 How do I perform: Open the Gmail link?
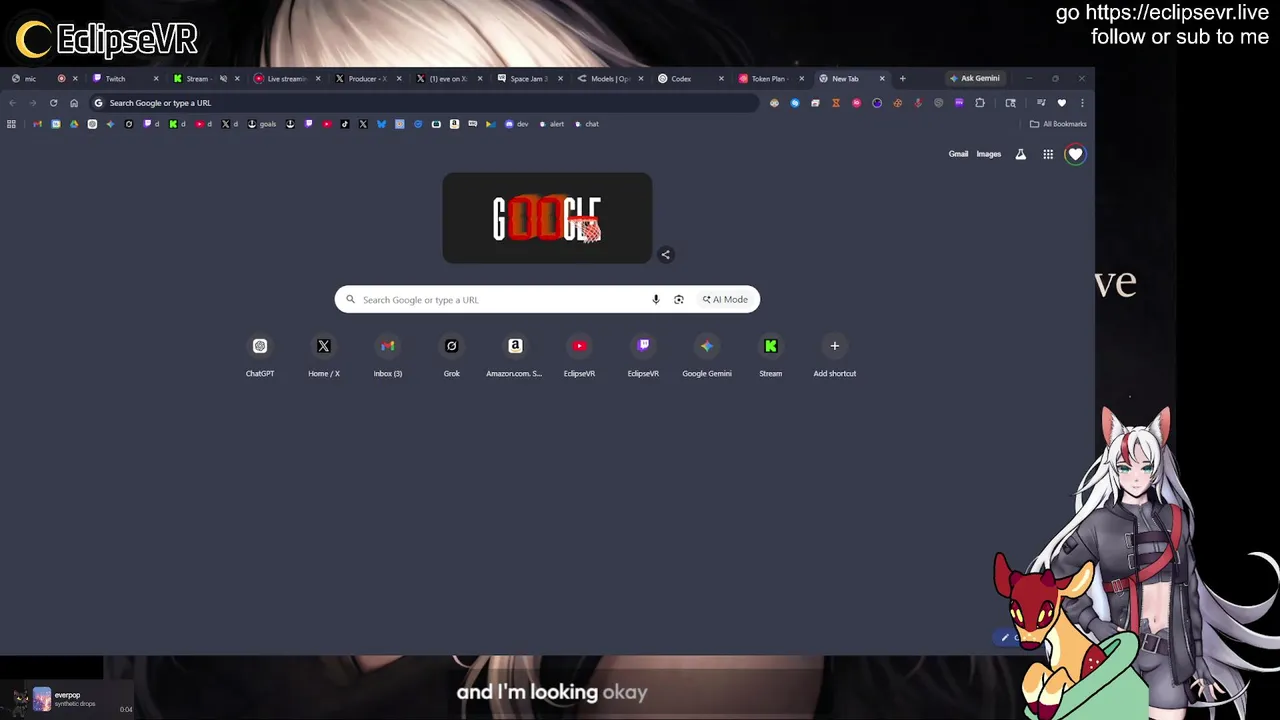tap(958, 154)
